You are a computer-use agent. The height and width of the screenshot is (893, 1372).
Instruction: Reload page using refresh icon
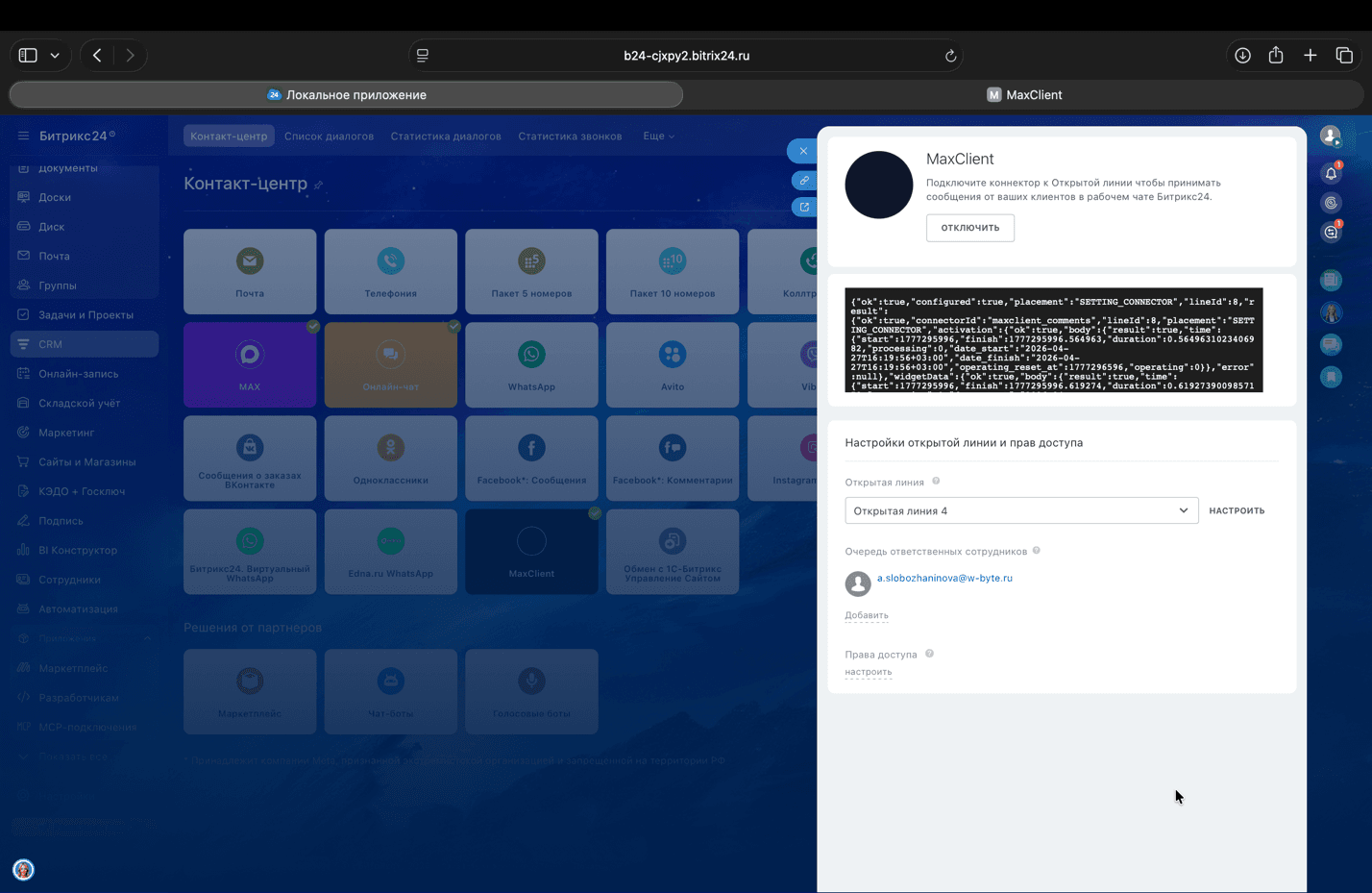(950, 56)
